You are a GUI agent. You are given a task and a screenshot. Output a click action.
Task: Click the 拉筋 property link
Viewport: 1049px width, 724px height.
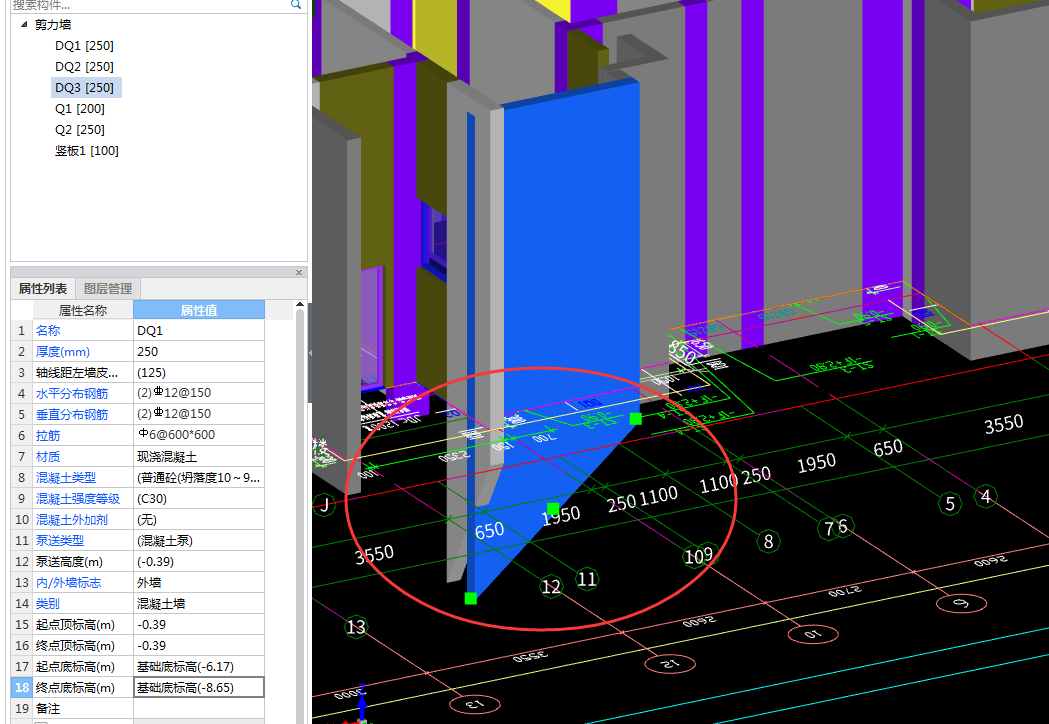[48, 436]
